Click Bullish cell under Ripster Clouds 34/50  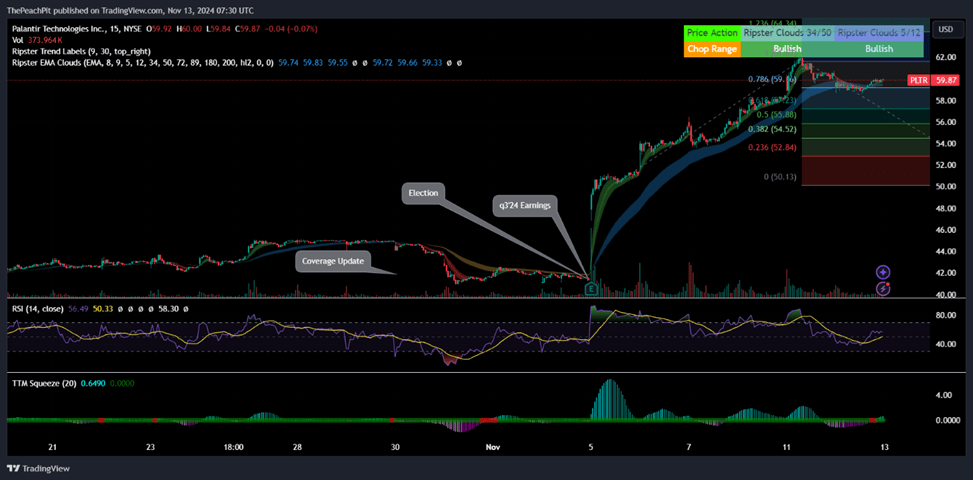click(x=786, y=49)
